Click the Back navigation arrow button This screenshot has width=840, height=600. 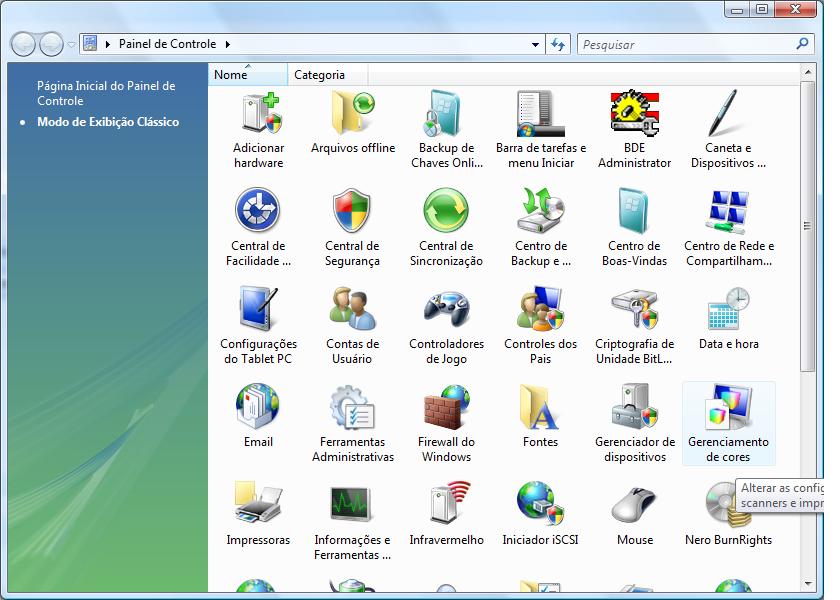point(23,44)
